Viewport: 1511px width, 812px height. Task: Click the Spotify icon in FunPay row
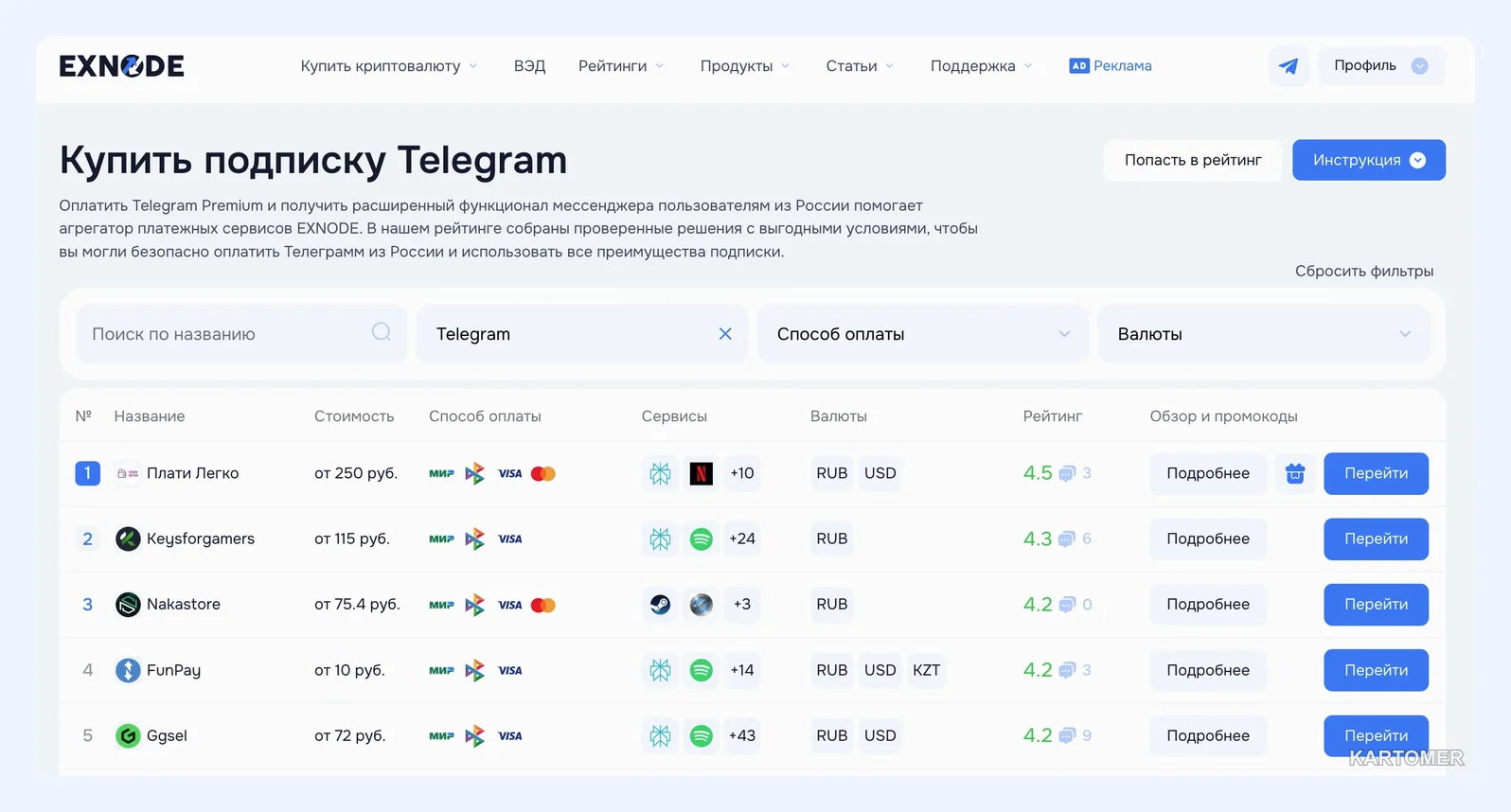[x=701, y=670]
